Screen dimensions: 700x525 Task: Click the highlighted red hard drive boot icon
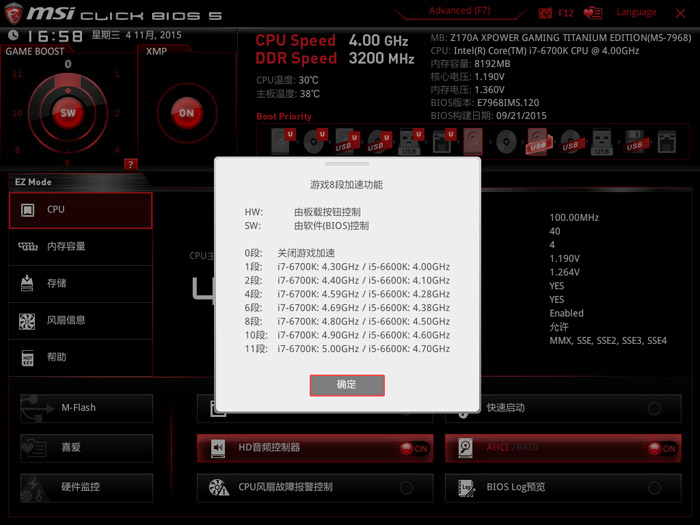474,141
